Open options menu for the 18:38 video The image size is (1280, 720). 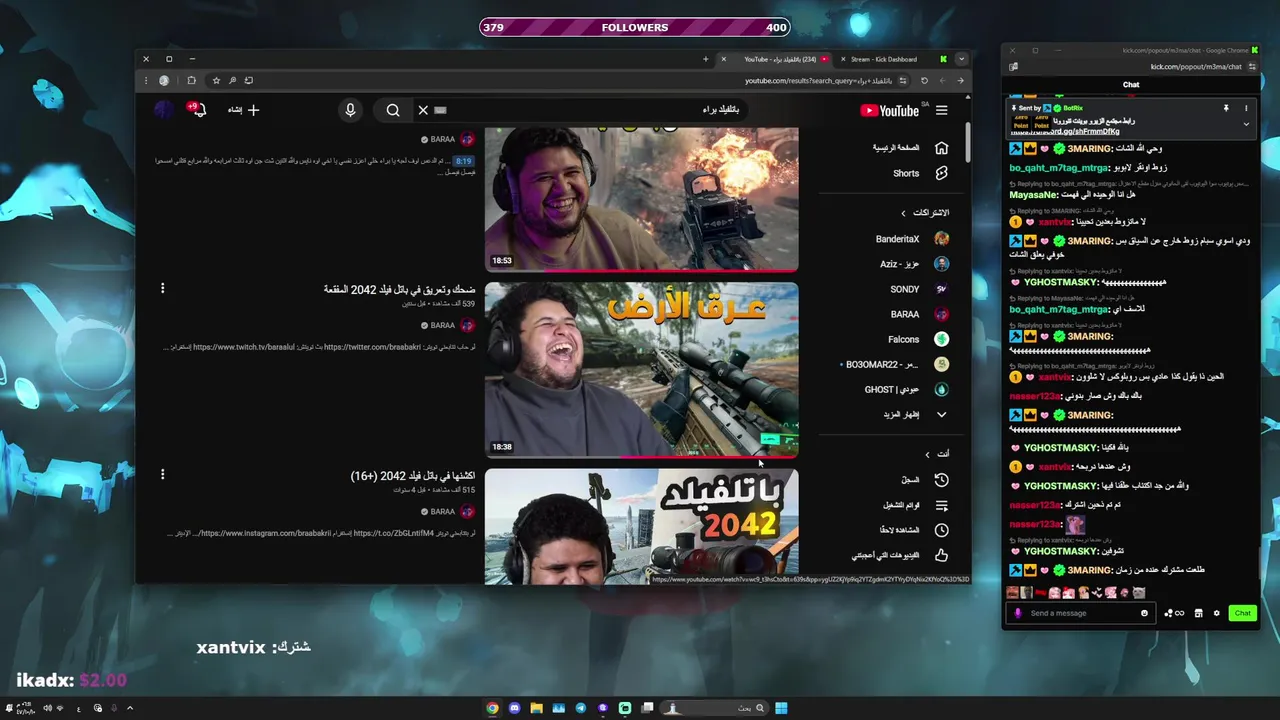tap(162, 289)
